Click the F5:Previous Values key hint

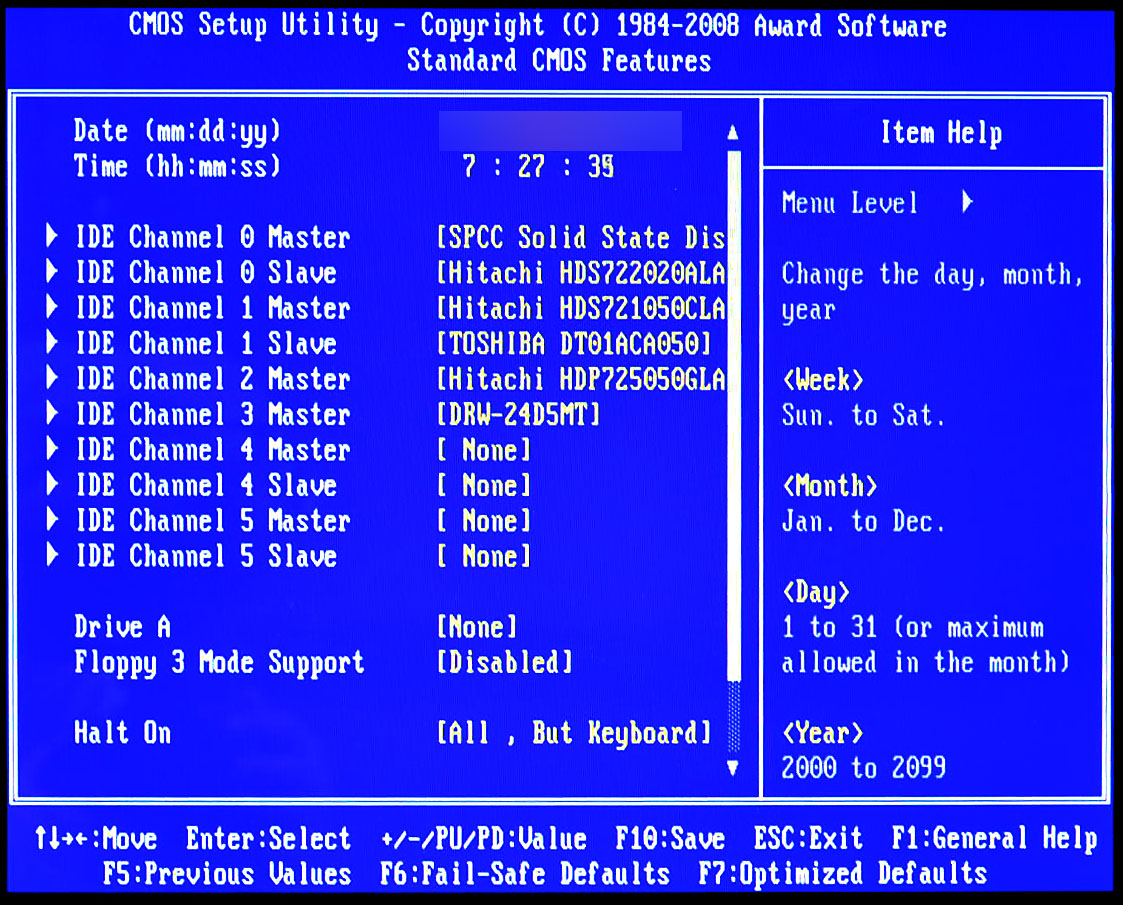coord(226,874)
